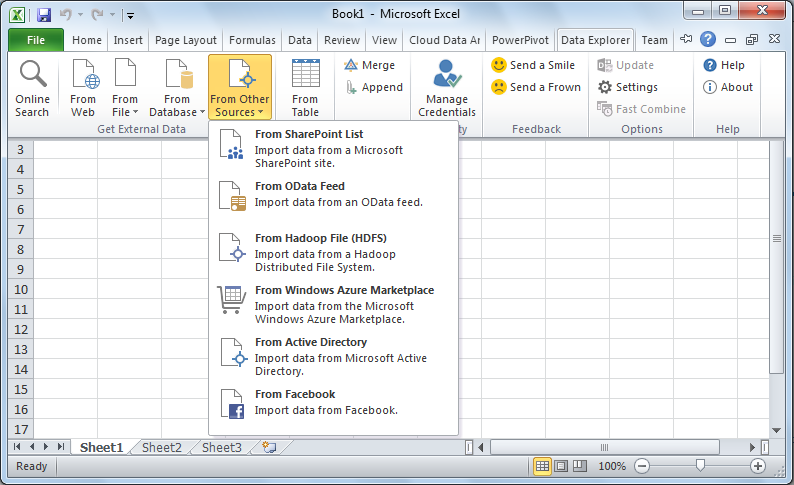The height and width of the screenshot is (485, 794).
Task: Select the row 5 header
Action: point(21,190)
